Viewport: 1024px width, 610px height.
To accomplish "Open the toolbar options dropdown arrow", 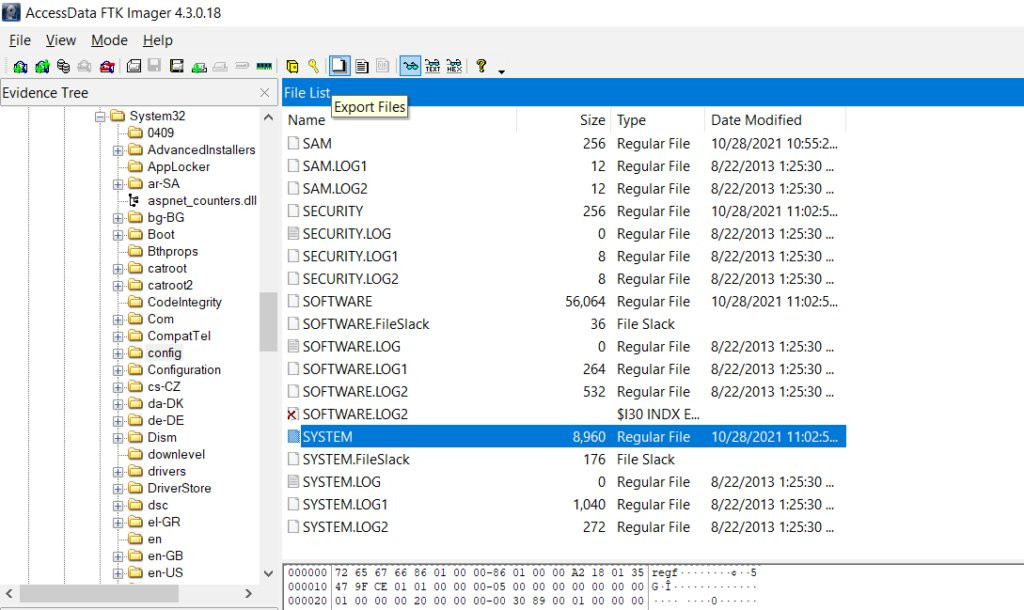I will (x=502, y=71).
